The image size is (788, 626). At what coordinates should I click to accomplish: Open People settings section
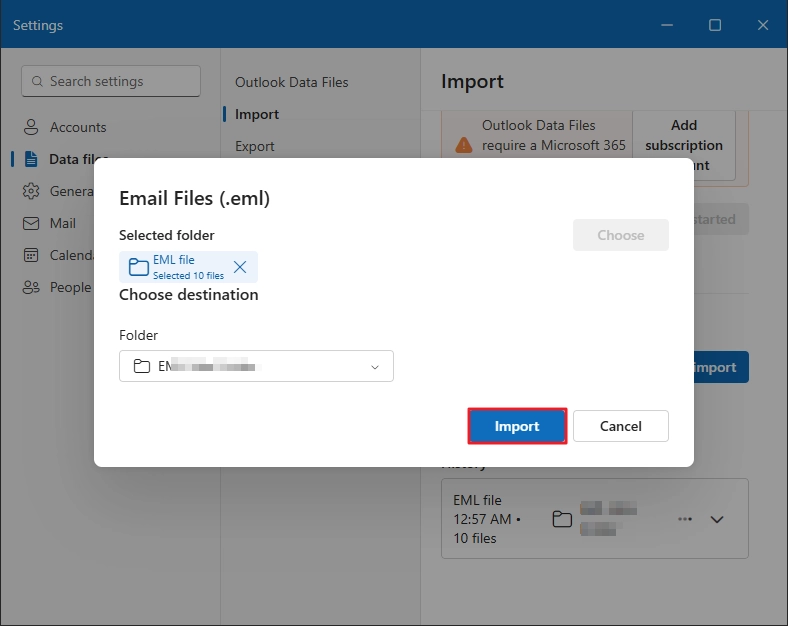57,287
